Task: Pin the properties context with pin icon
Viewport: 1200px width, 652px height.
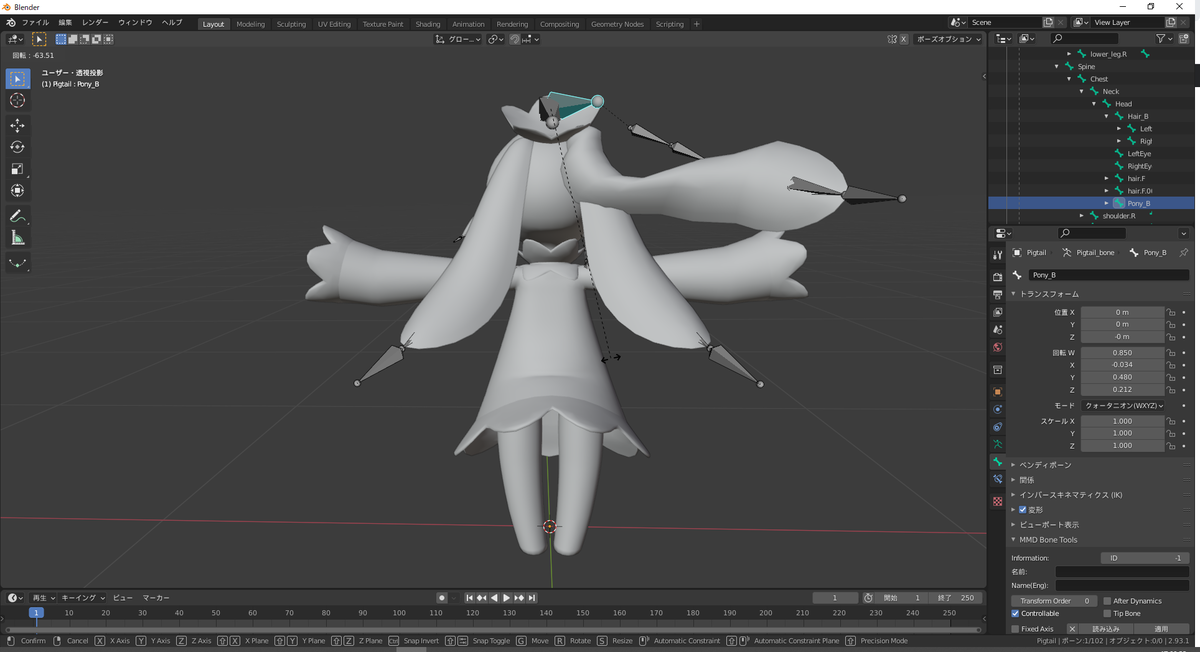Action: (x=1184, y=253)
